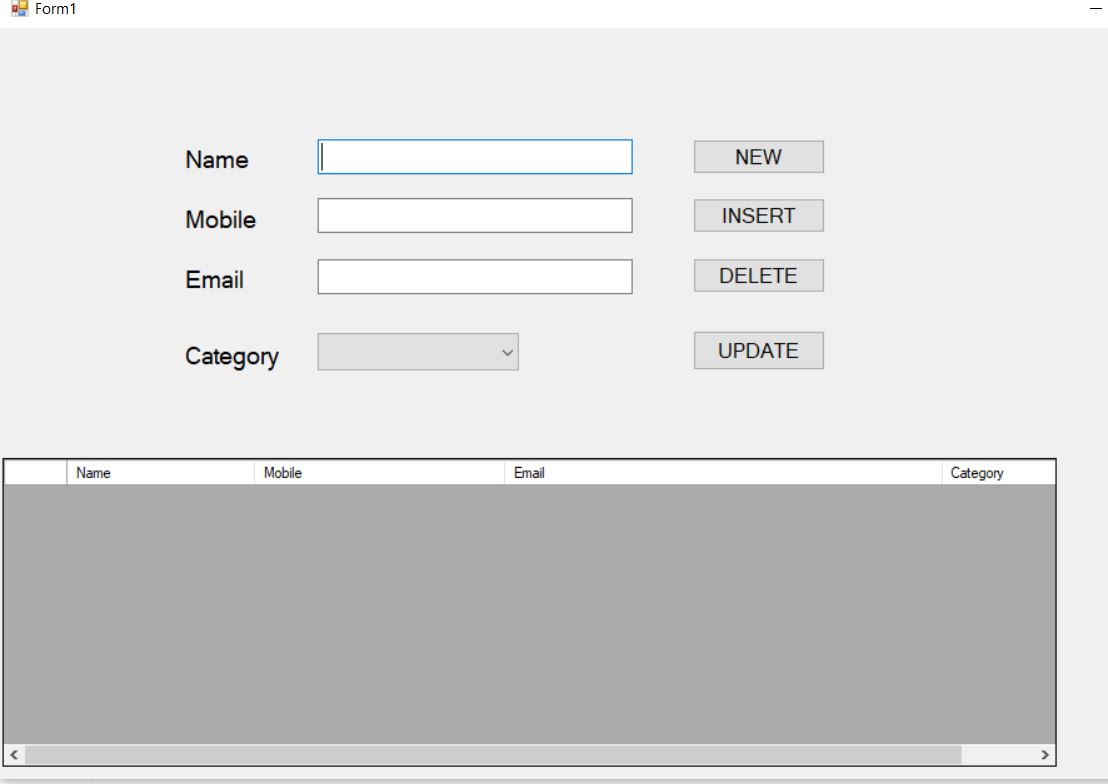1108x784 pixels.
Task: Sort the grid by the Email column header
Action: [720, 472]
